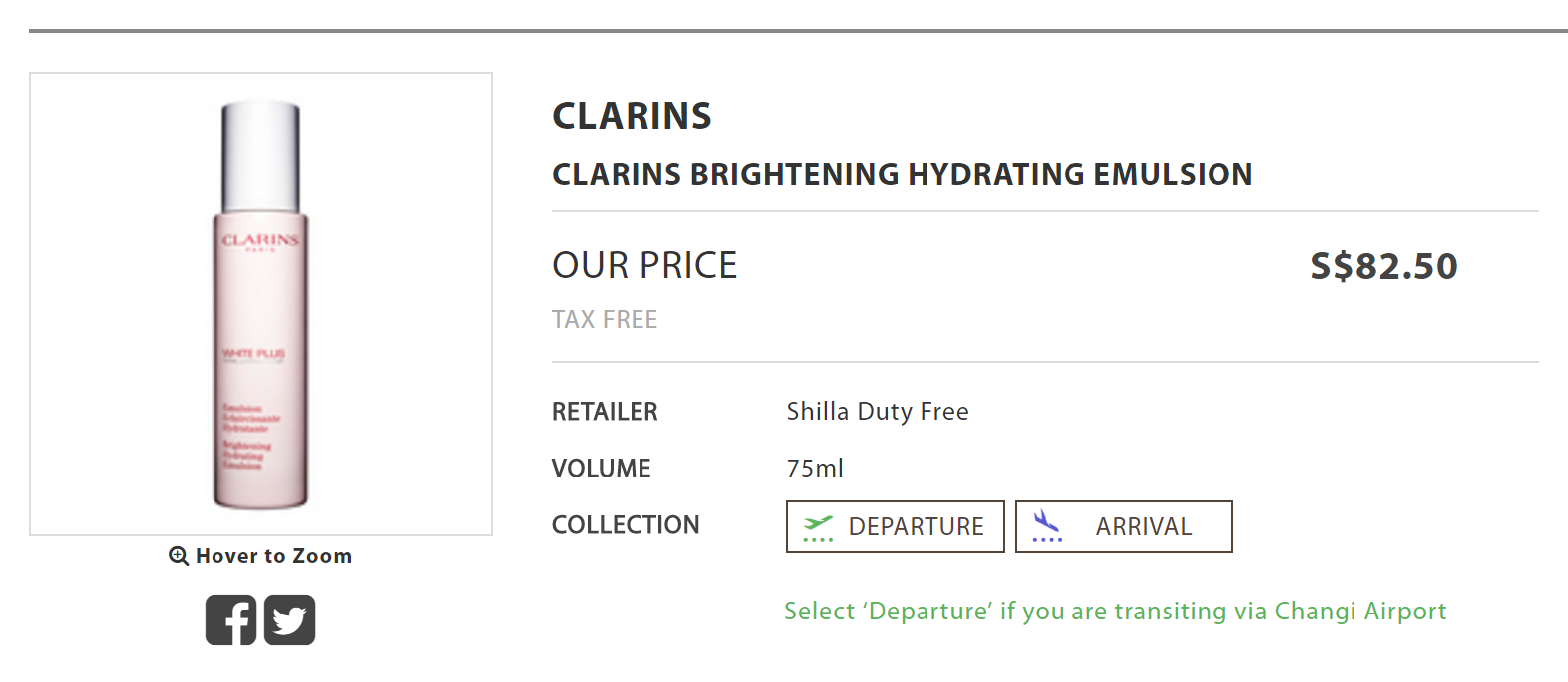Share the product on Facebook
1568x682 pixels.
point(230,620)
